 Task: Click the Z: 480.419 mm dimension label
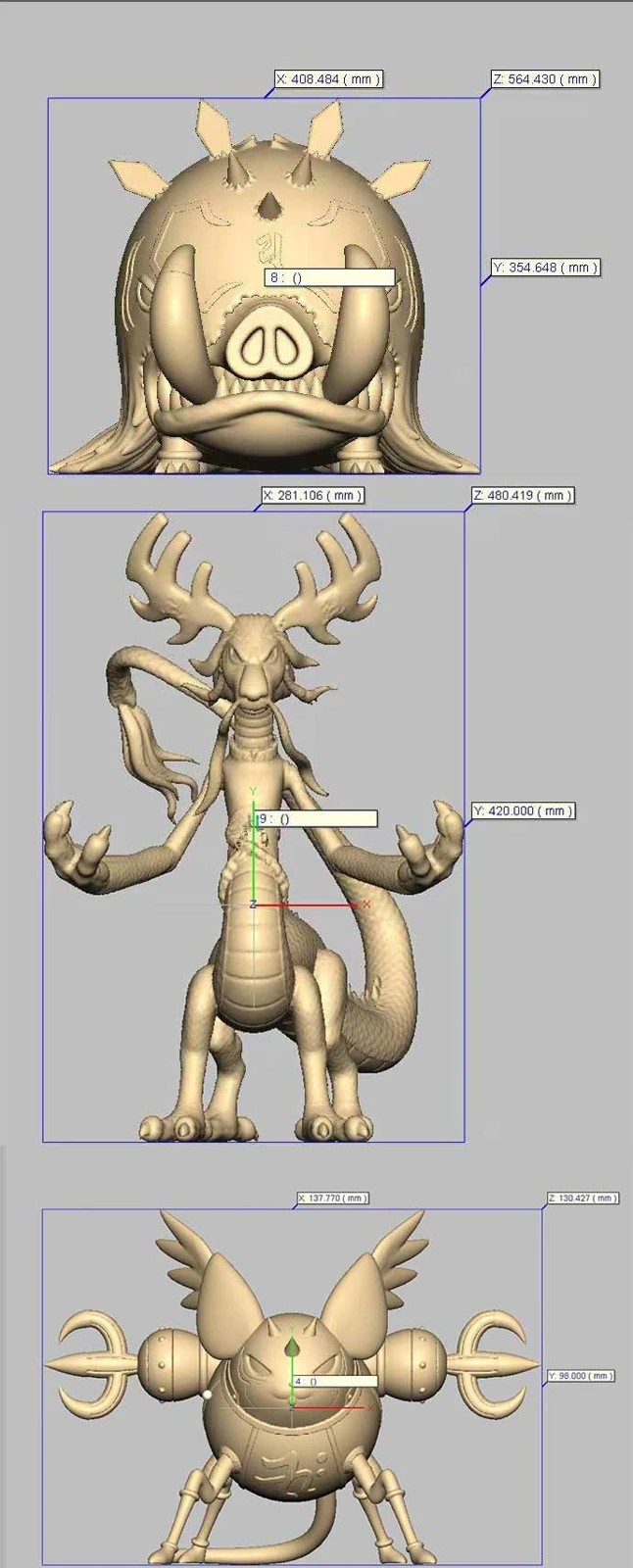[x=522, y=496]
